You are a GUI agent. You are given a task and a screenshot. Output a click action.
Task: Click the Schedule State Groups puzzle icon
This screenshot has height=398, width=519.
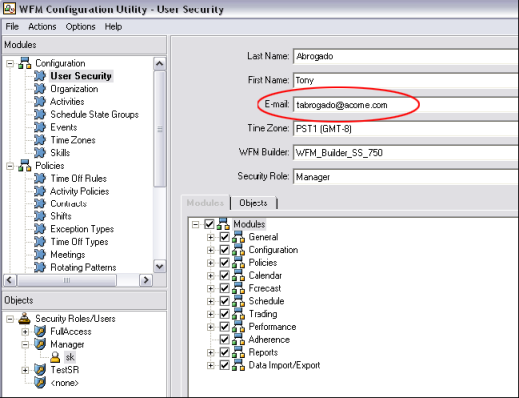(x=40, y=114)
